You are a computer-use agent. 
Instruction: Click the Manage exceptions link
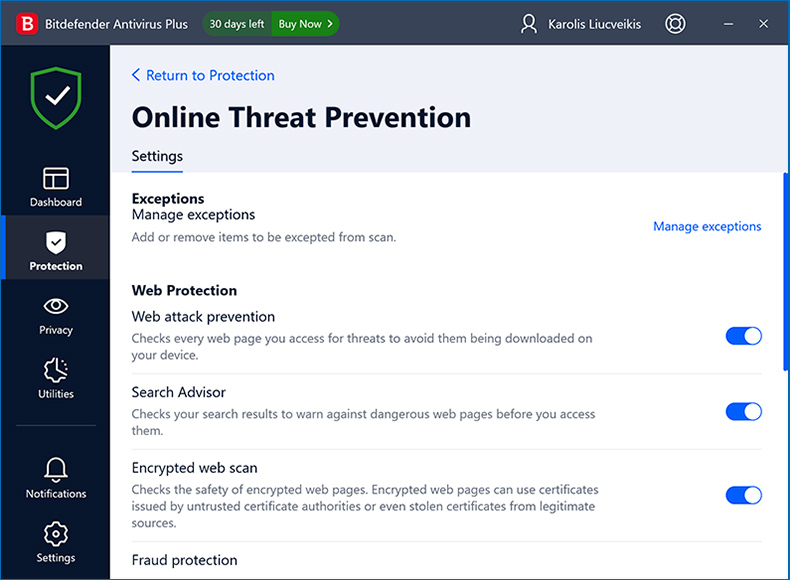706,226
